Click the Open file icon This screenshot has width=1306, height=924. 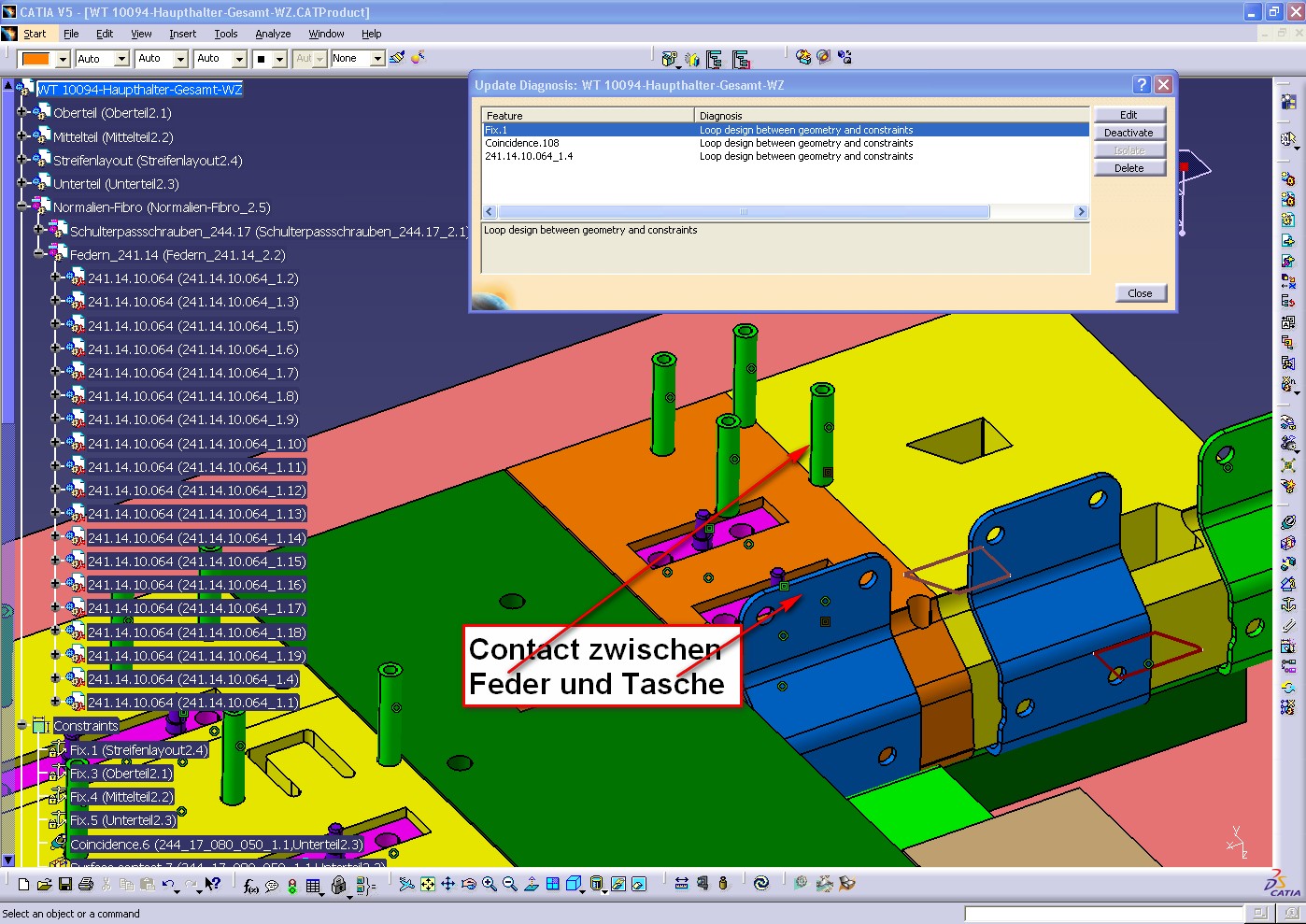[44, 884]
